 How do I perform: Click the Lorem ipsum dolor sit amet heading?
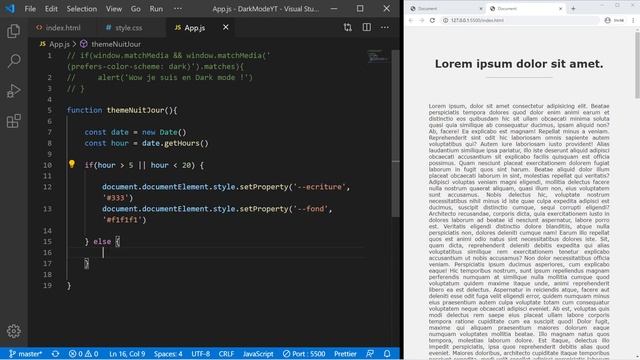[519, 64]
